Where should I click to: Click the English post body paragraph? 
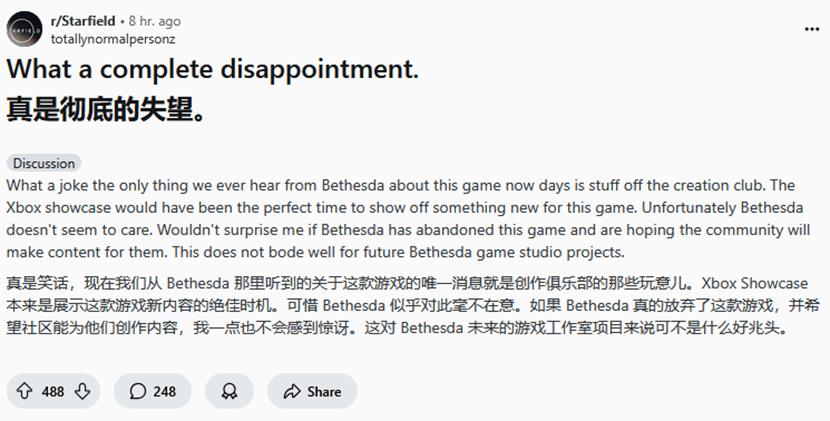[x=400, y=218]
